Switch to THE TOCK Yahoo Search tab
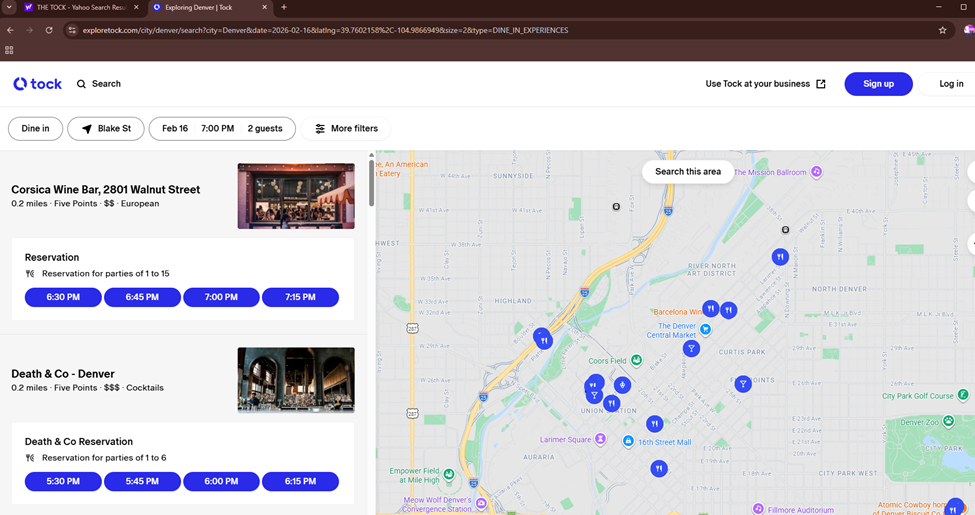This screenshot has height=515, width=975. coord(81,7)
